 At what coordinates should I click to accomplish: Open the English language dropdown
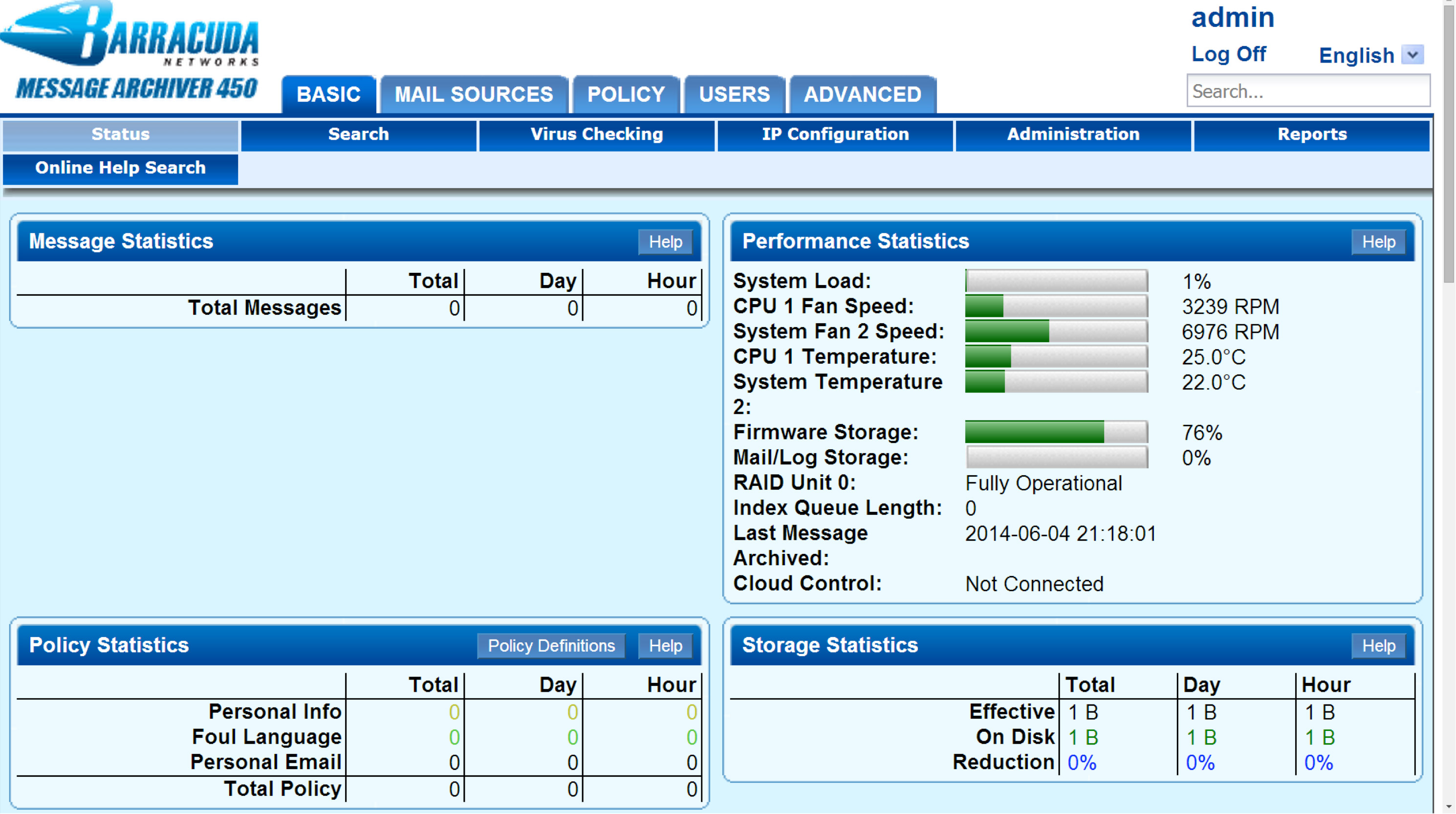1412,55
